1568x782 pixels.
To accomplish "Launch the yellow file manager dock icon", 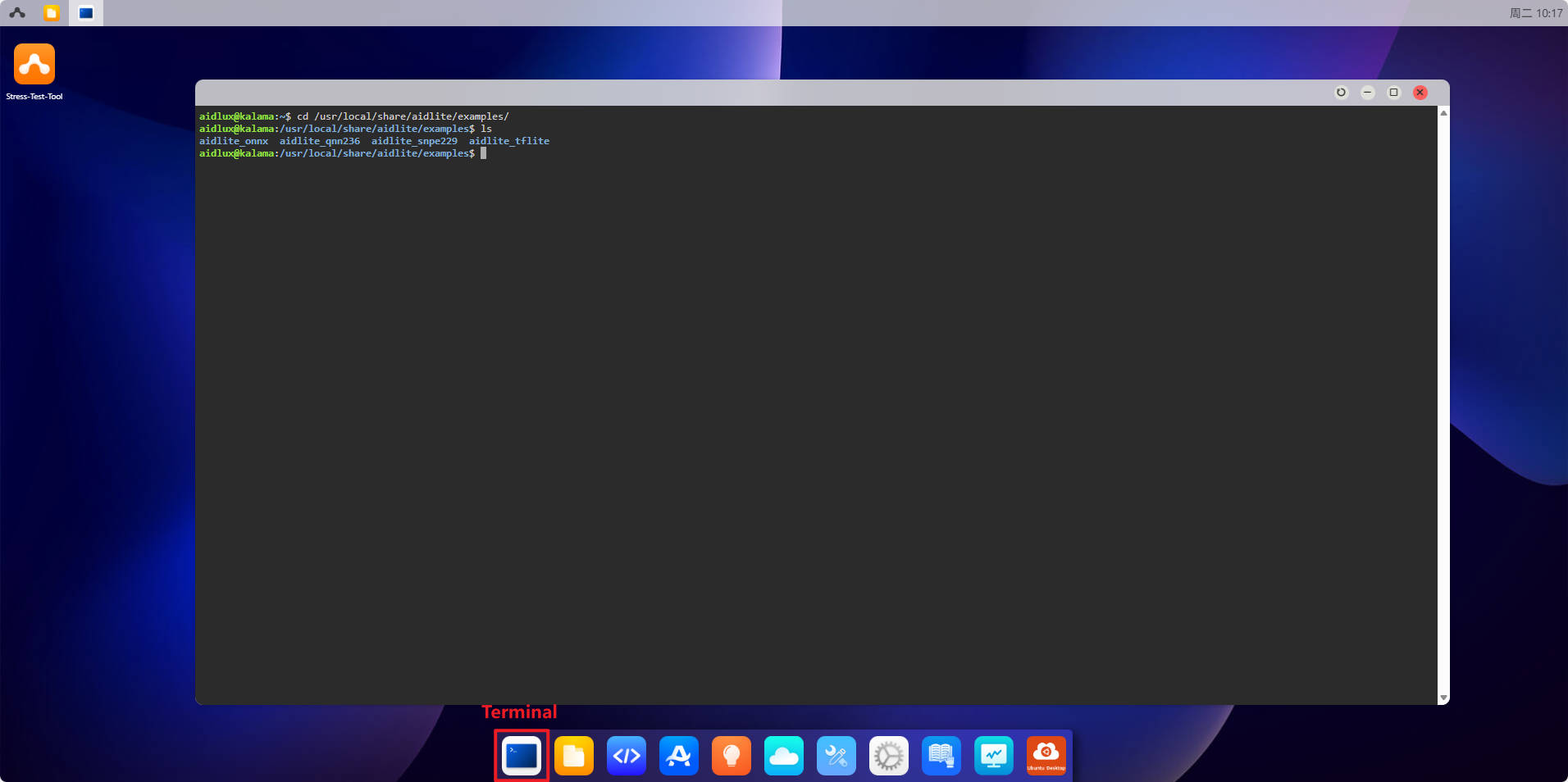I will pyautogui.click(x=574, y=755).
